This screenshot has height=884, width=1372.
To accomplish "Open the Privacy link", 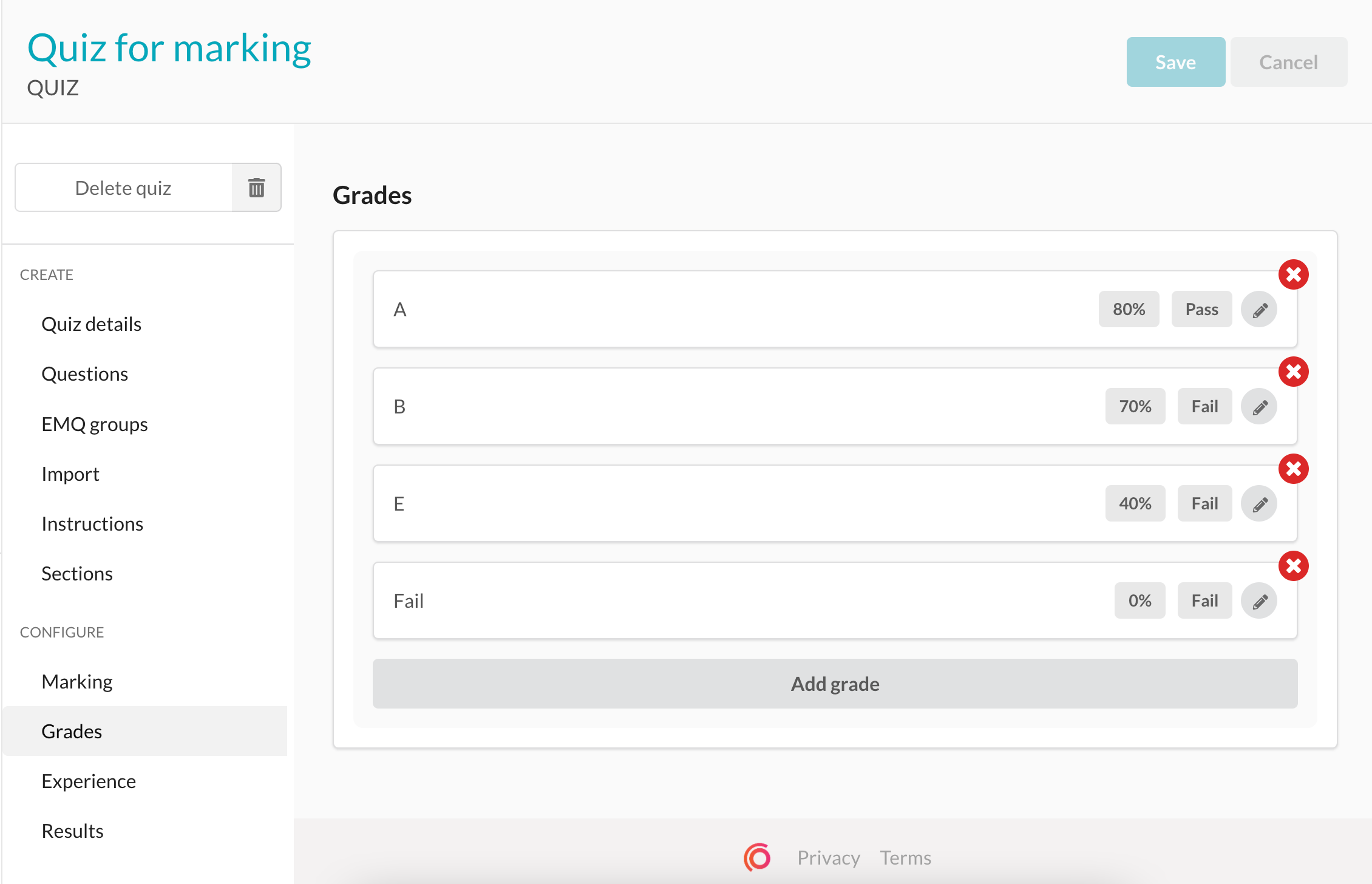I will (x=828, y=858).
